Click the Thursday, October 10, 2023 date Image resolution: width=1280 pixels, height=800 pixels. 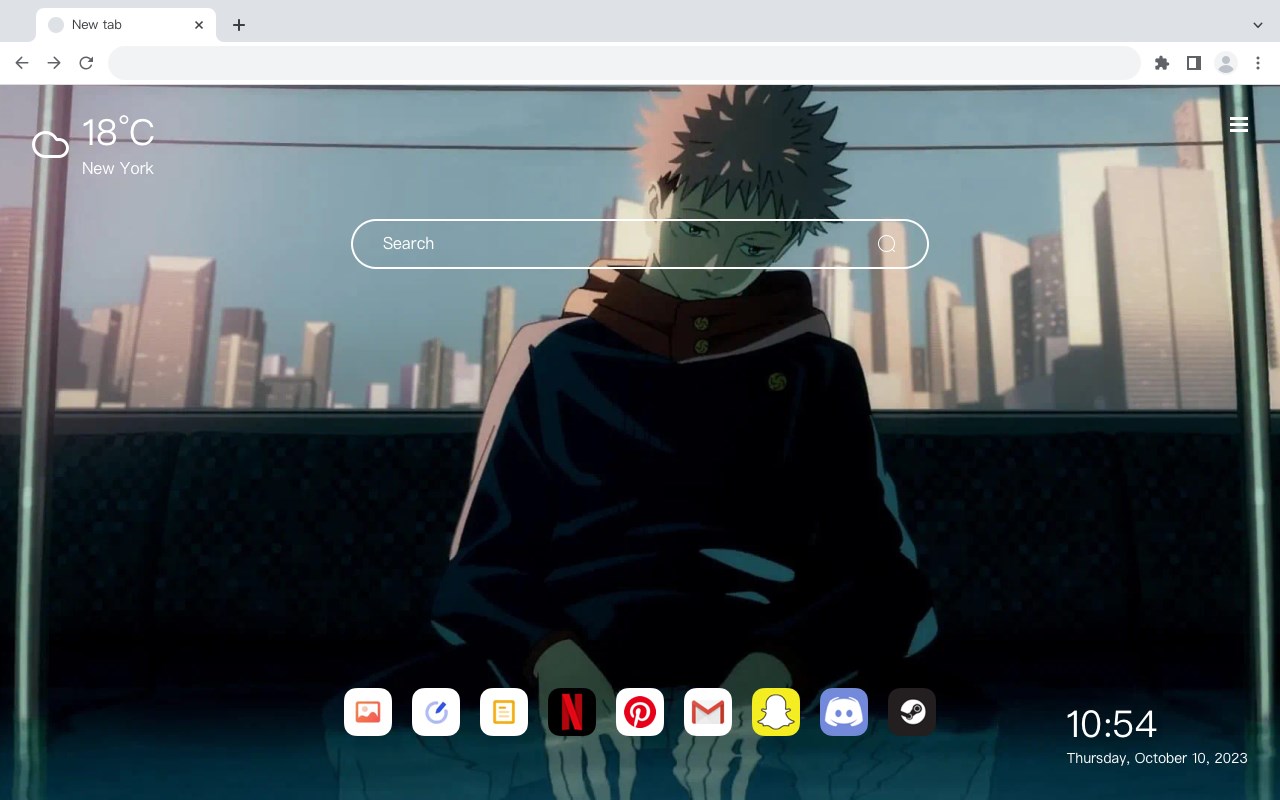(1157, 758)
